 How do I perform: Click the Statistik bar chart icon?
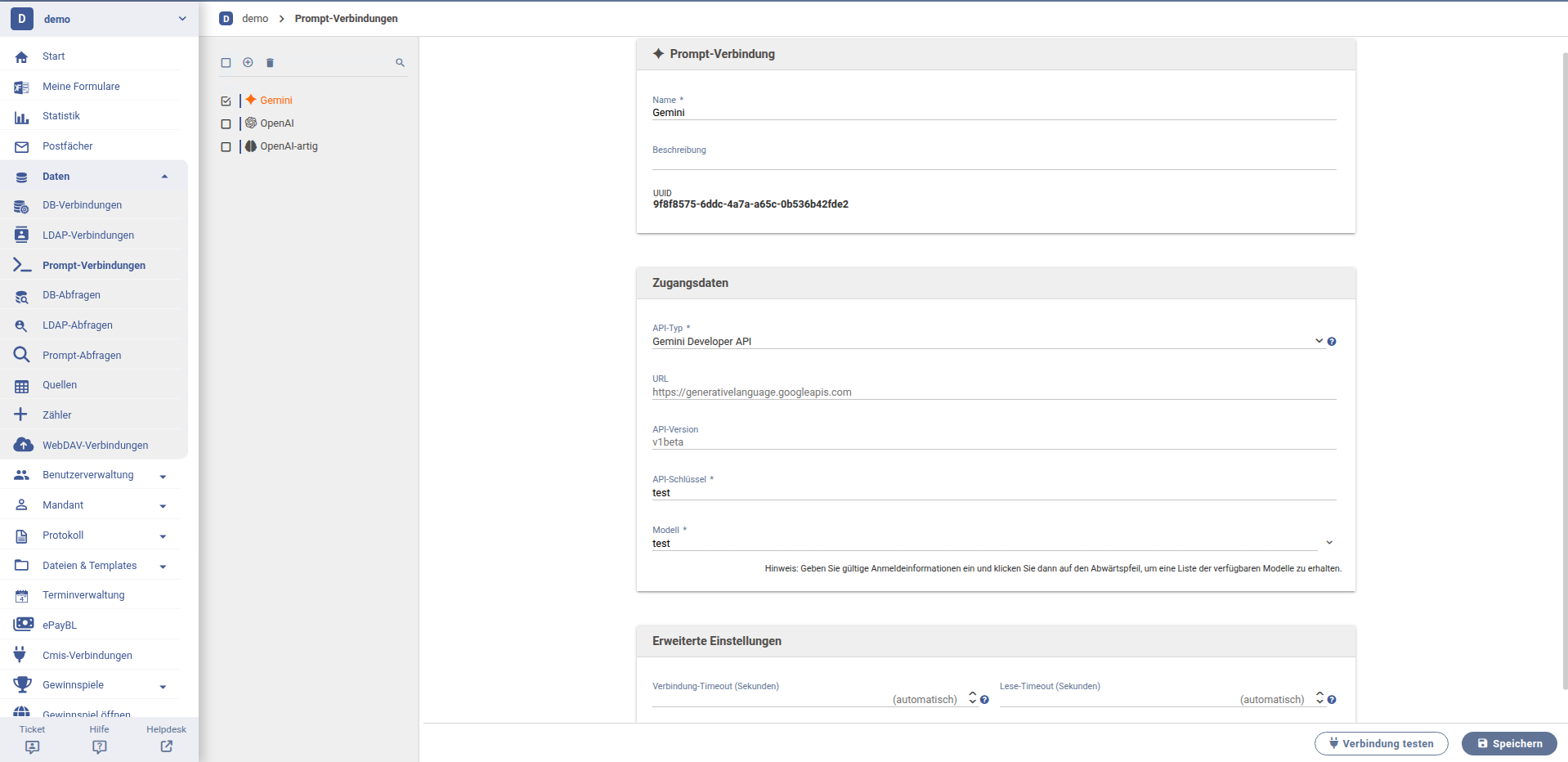pyautogui.click(x=22, y=117)
